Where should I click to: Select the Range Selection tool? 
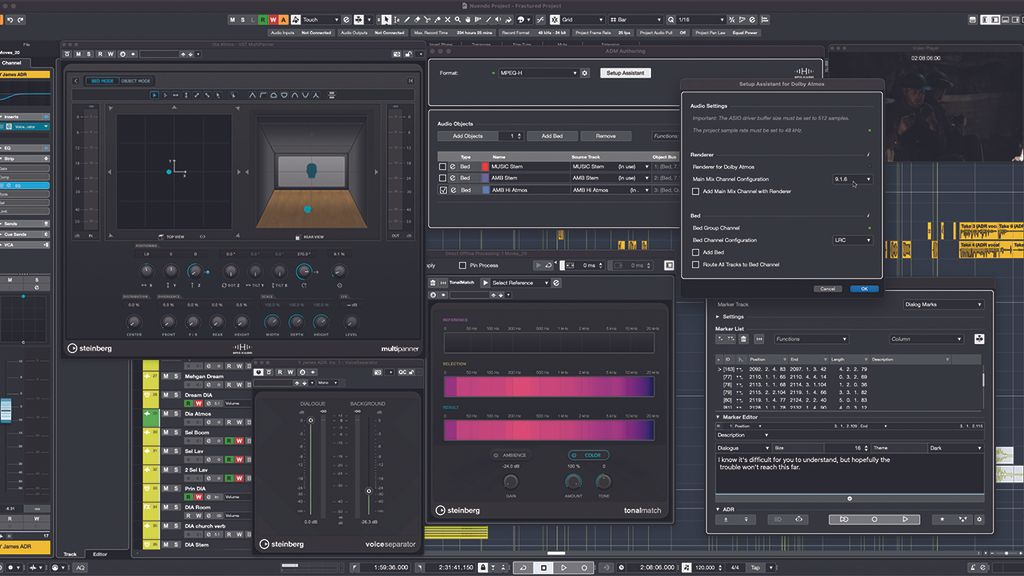tap(396, 20)
